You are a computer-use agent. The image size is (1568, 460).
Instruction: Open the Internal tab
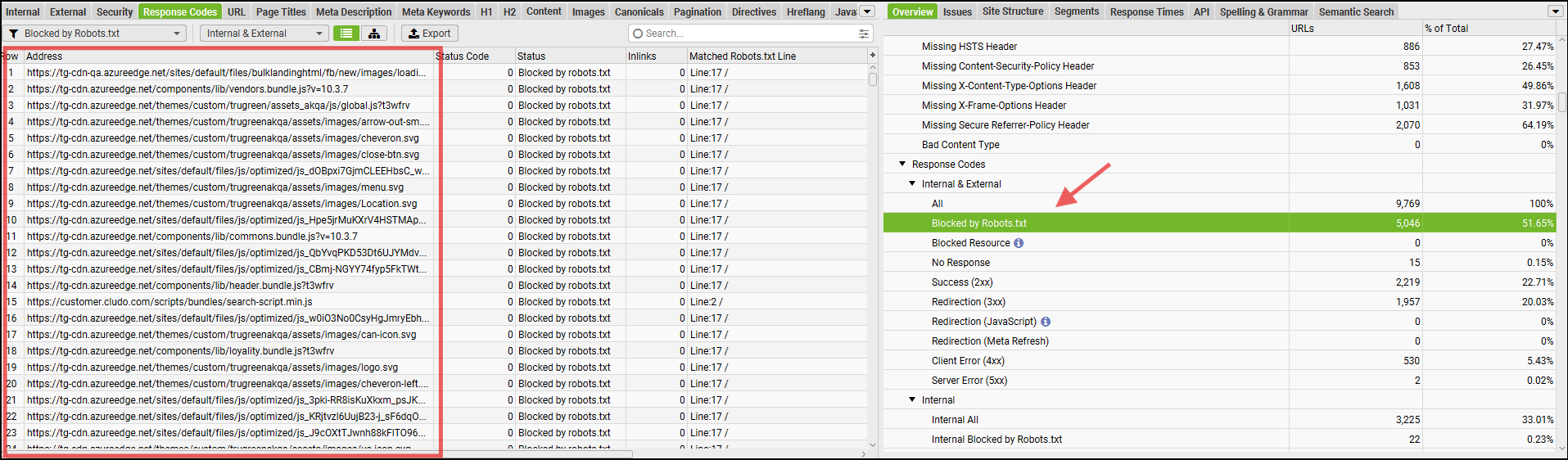pyautogui.click(x=23, y=11)
